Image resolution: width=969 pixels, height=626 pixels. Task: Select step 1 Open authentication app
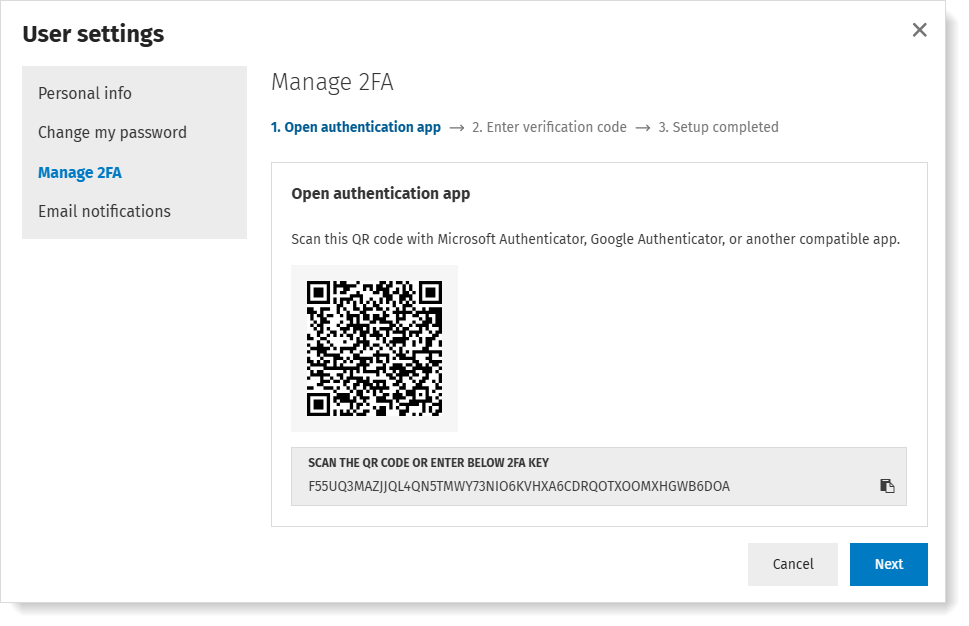tap(355, 127)
